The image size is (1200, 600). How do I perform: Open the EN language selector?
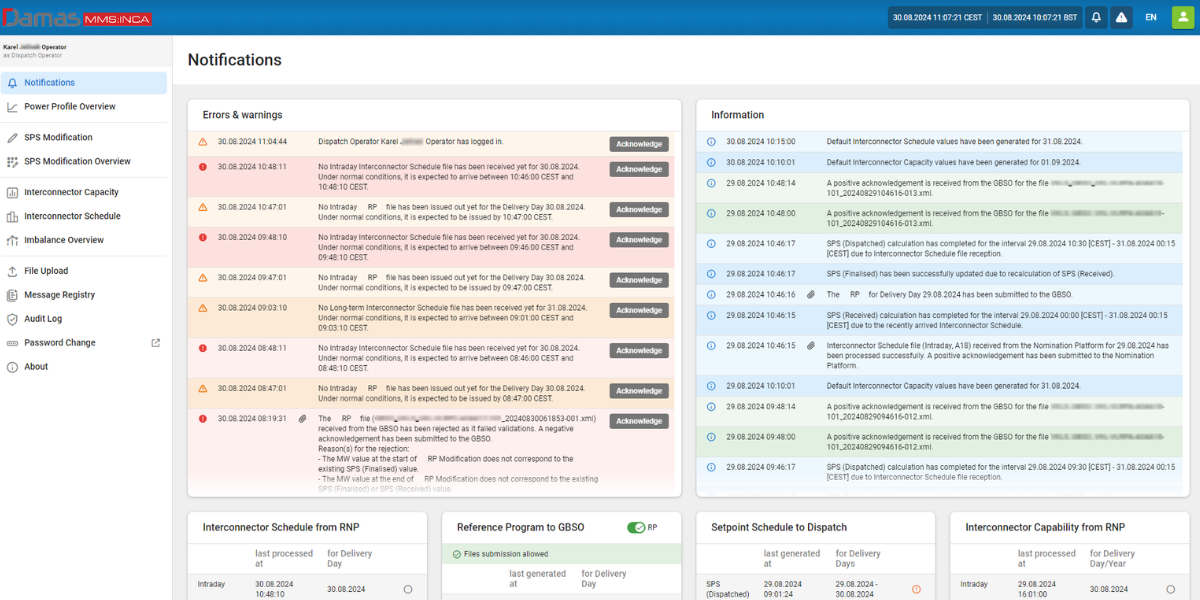[x=1151, y=18]
